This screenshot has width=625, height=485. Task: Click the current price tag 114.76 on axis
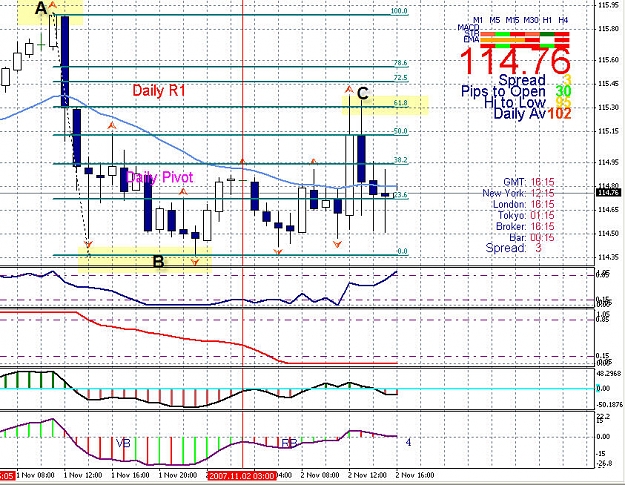(x=609, y=193)
